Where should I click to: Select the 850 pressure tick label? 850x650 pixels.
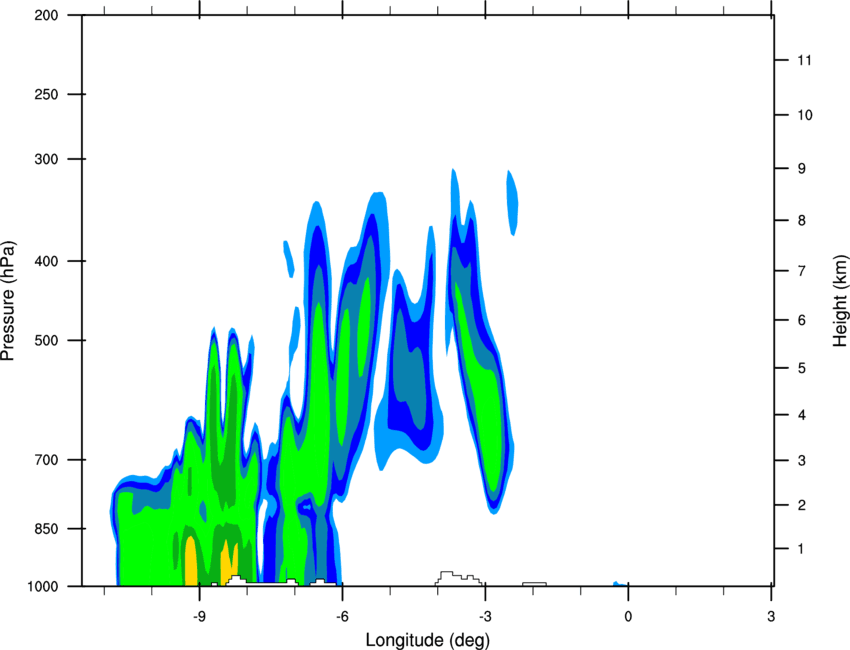click(x=46, y=529)
